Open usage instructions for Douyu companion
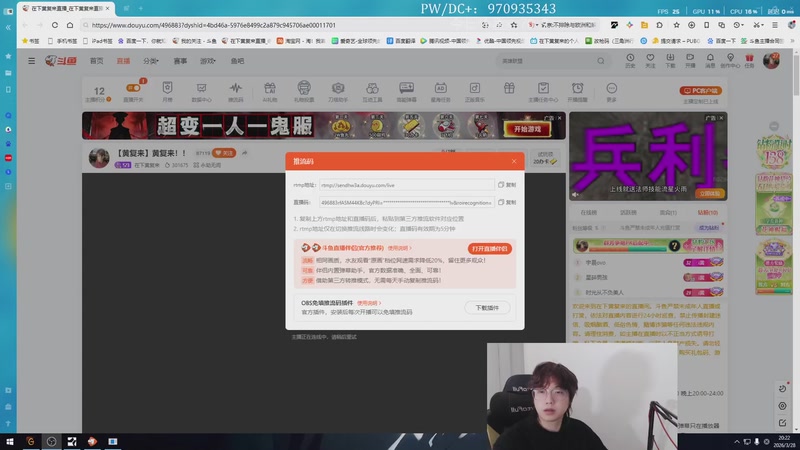 pos(399,248)
